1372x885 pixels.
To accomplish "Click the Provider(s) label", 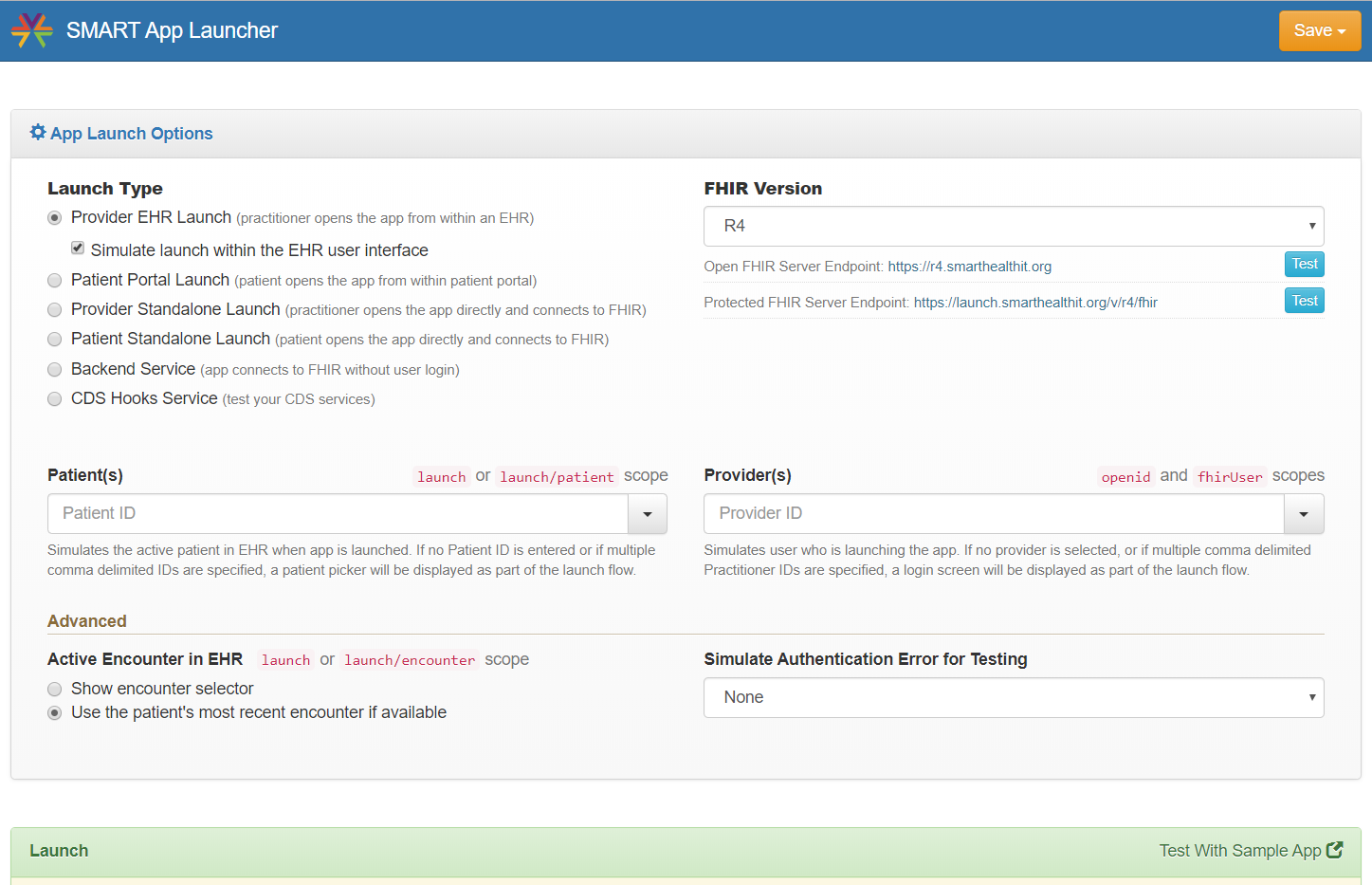I will [x=748, y=475].
